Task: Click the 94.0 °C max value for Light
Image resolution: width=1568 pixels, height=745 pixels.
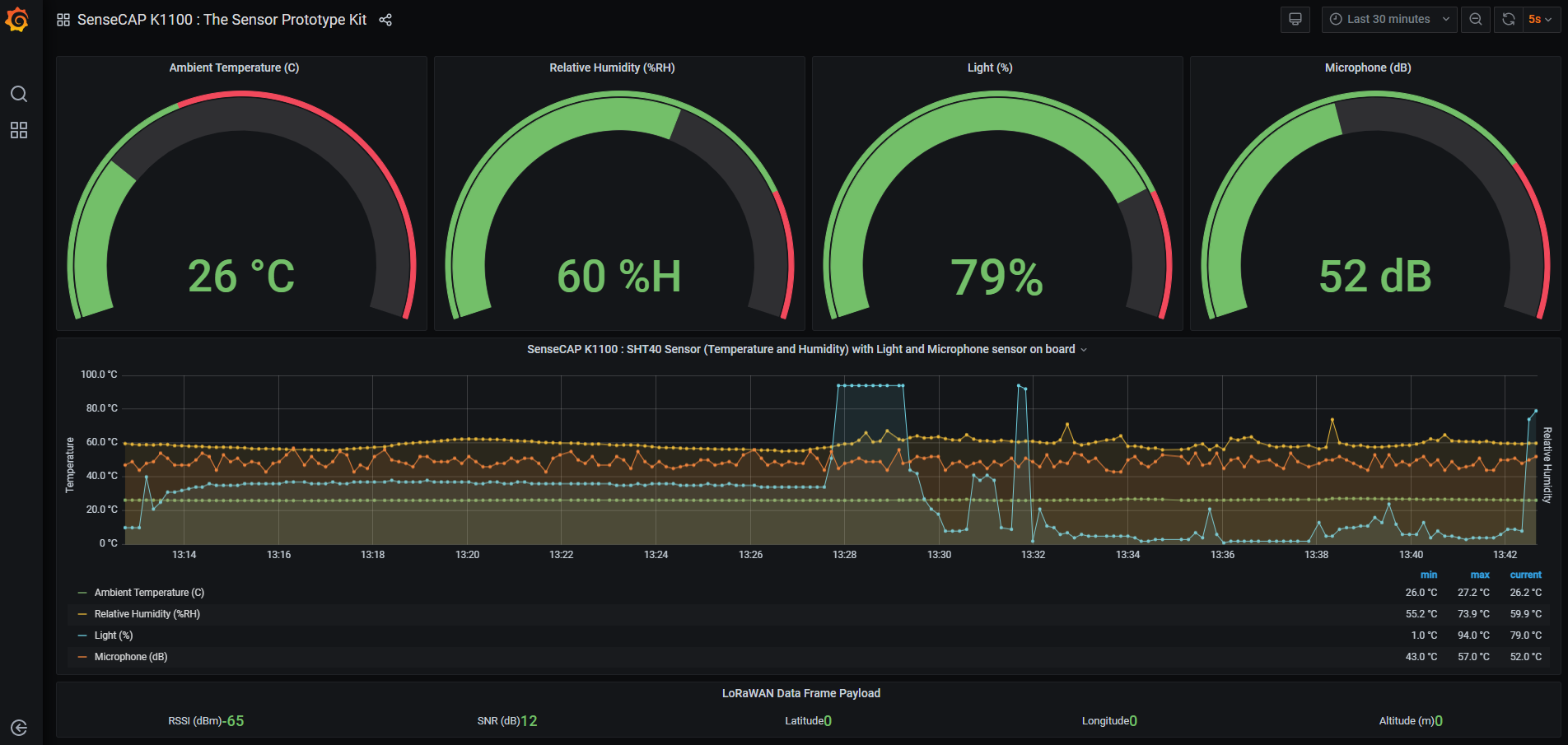Action: click(x=1473, y=636)
